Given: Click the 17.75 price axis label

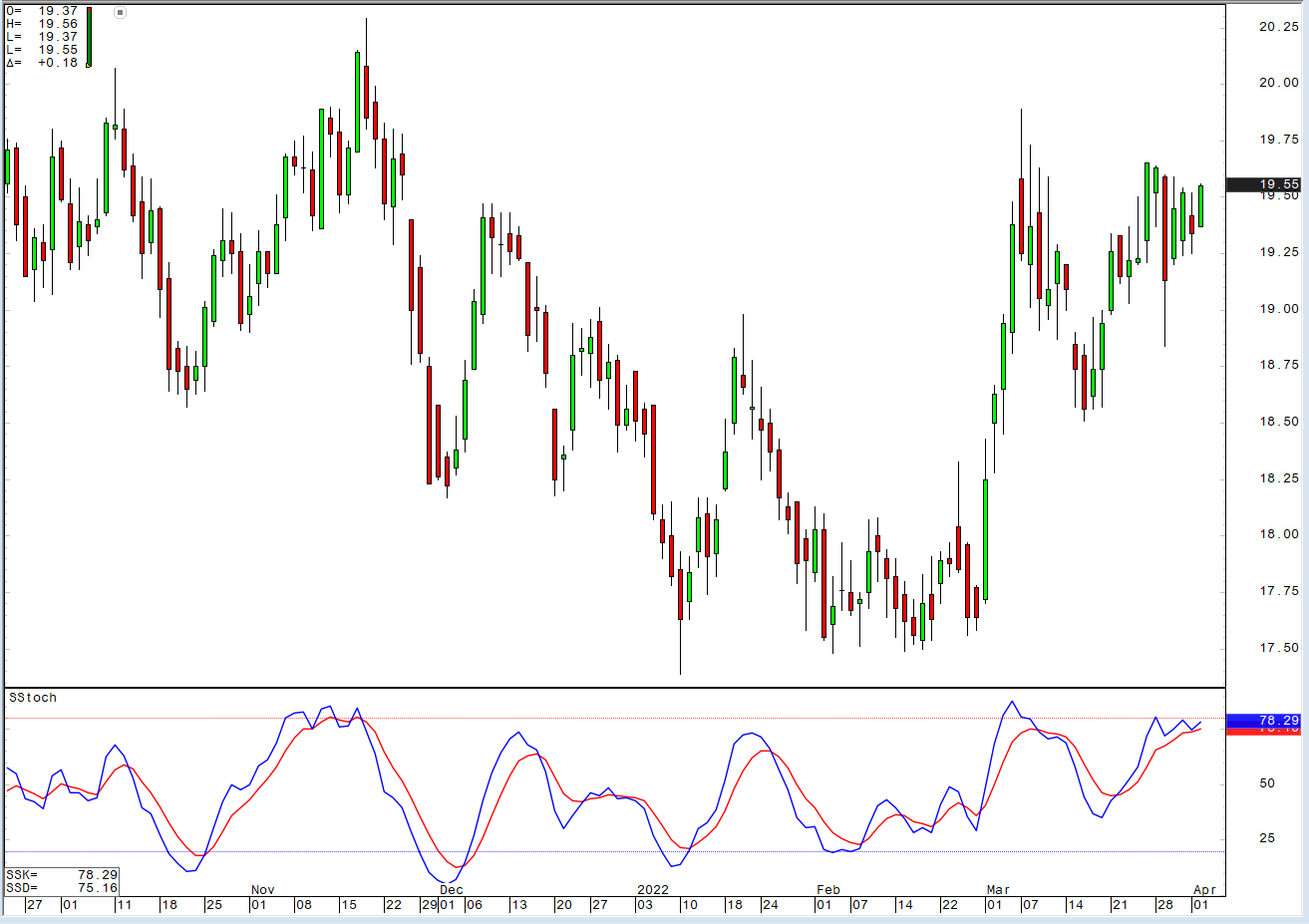Looking at the screenshot, I should coord(1279,591).
